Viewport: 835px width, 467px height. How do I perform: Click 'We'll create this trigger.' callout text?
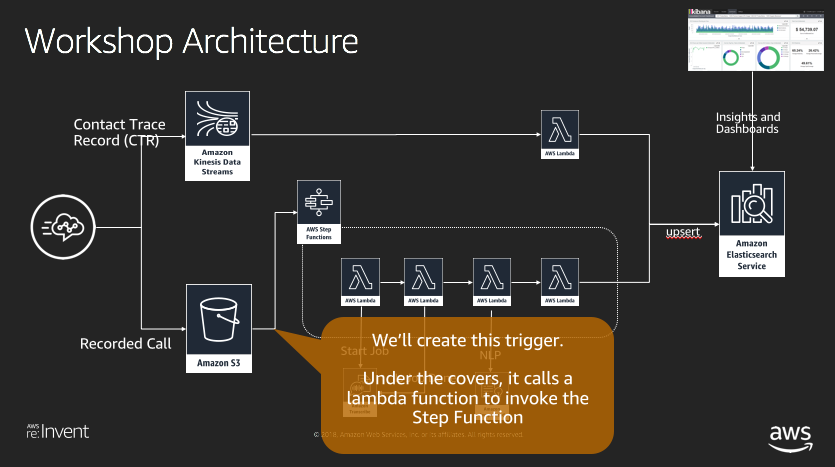click(468, 340)
